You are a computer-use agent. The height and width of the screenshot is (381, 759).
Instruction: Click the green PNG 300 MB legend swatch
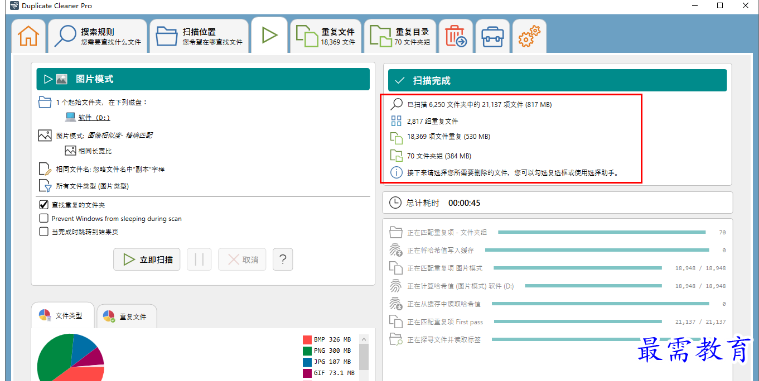pyautogui.click(x=307, y=351)
